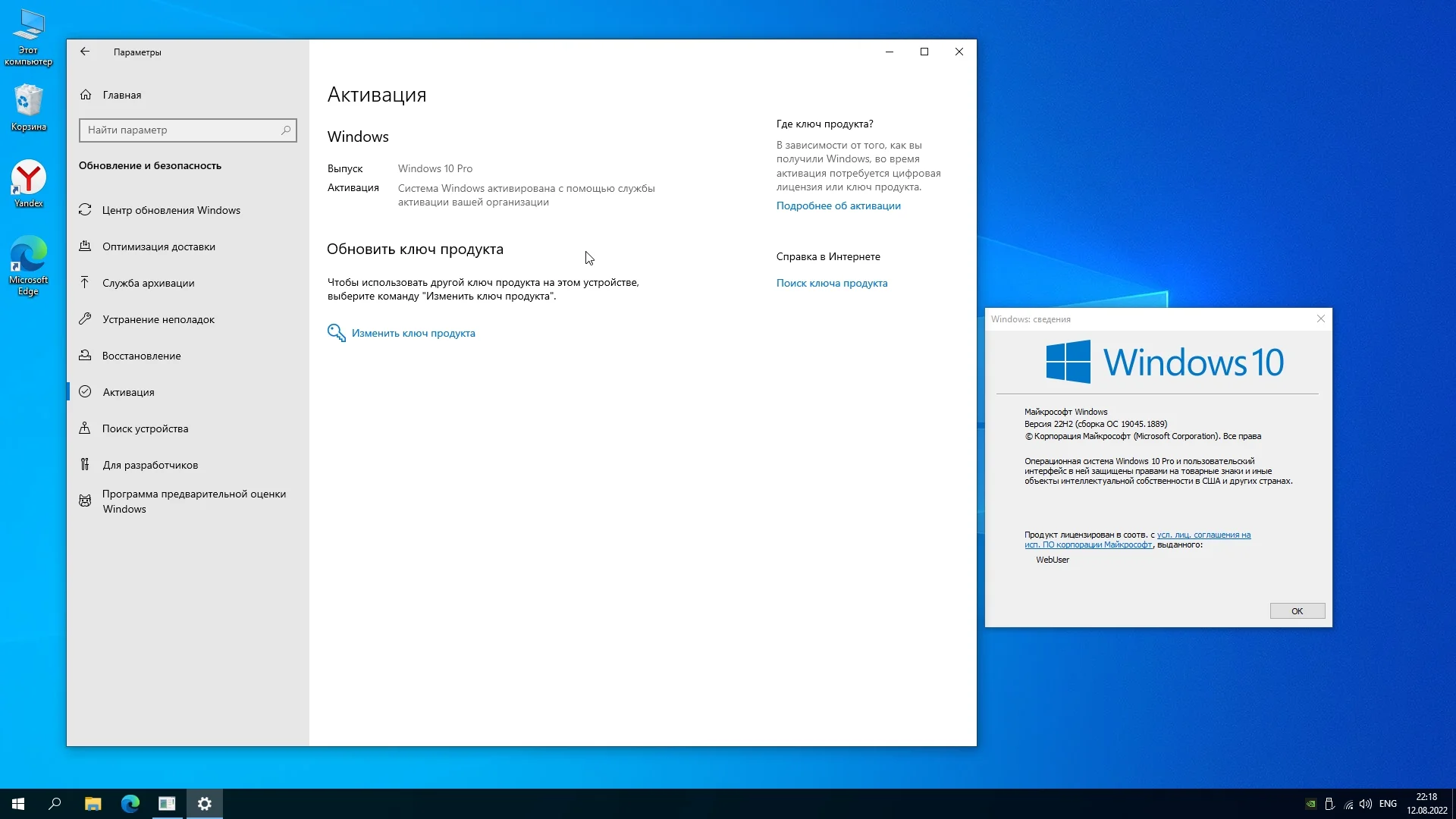Open Поиск устройства settings
1456x819 pixels.
(x=145, y=428)
